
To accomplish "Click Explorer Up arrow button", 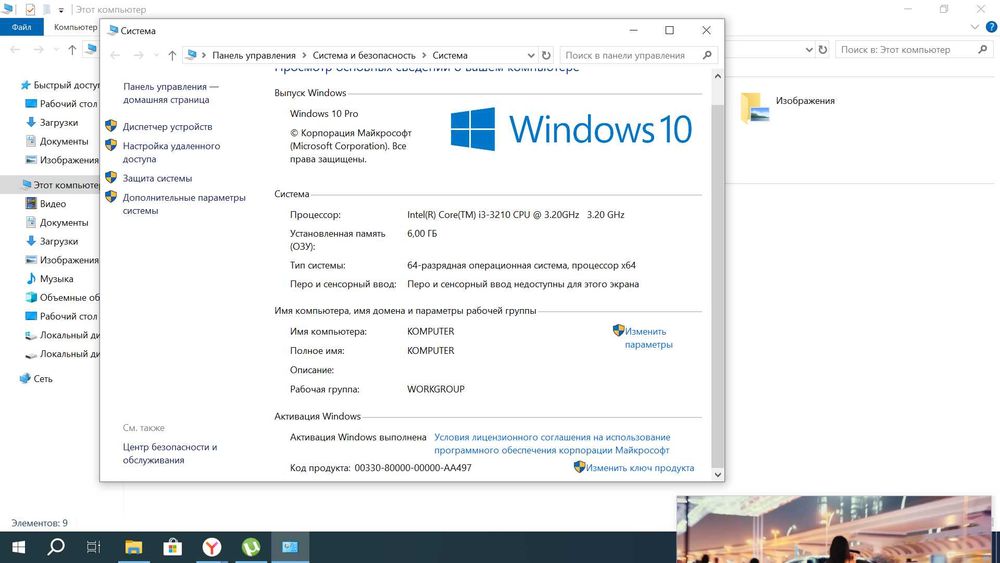I will [72, 50].
